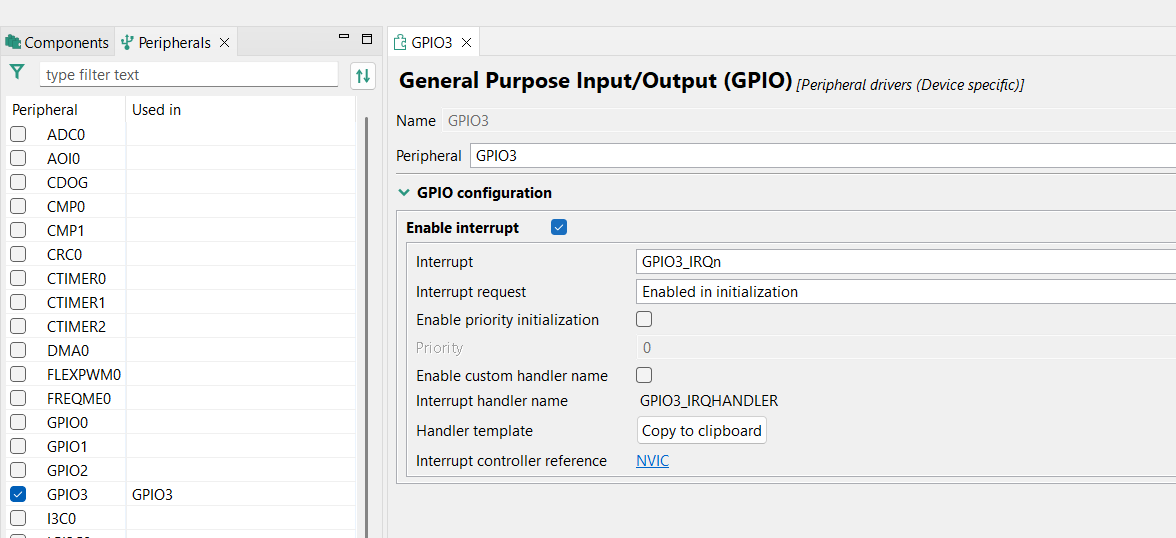This screenshot has width=1176, height=538.
Task: Switch to the Components tab
Action: tap(58, 43)
